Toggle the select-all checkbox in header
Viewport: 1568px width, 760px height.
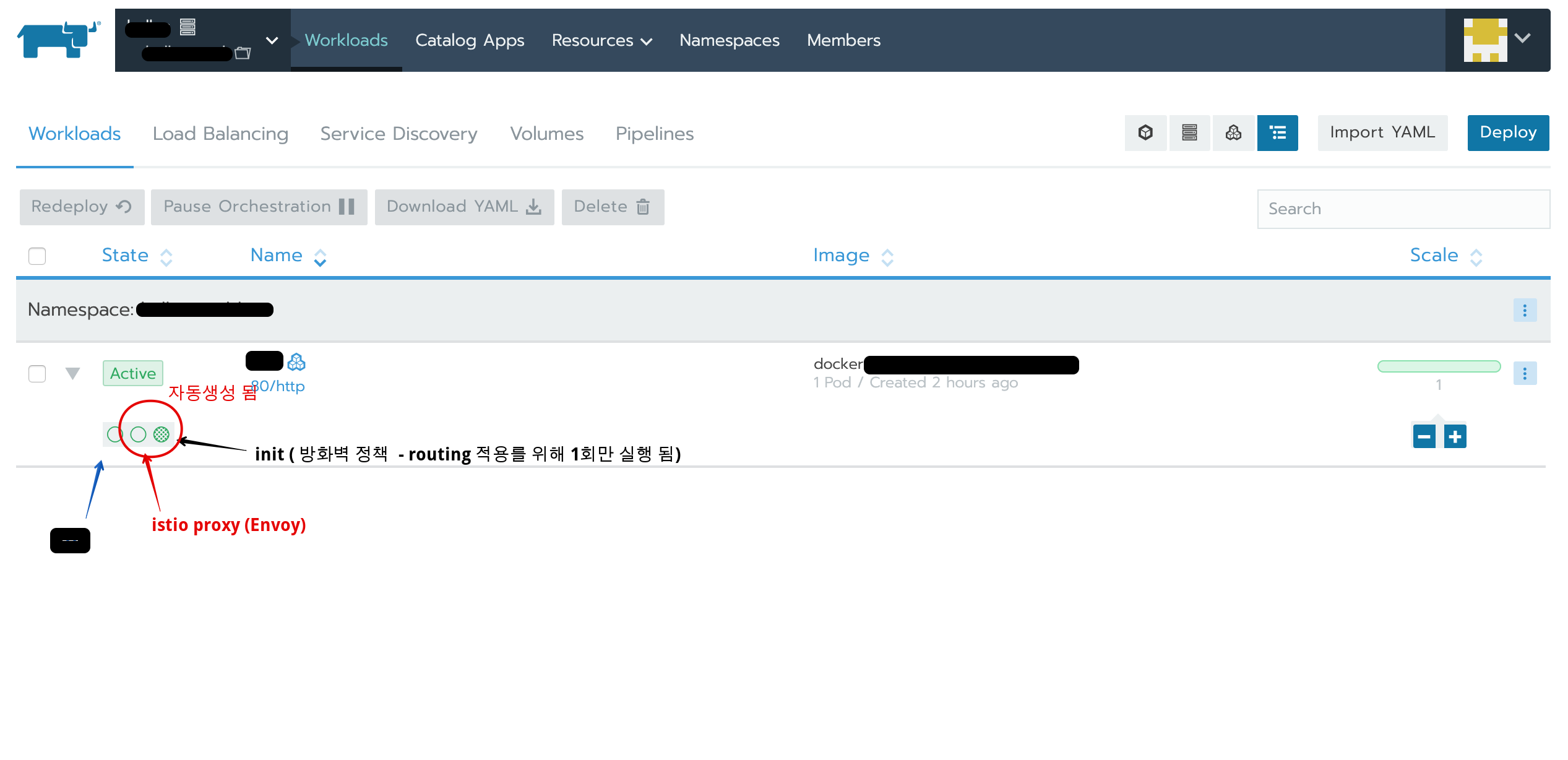(x=37, y=256)
